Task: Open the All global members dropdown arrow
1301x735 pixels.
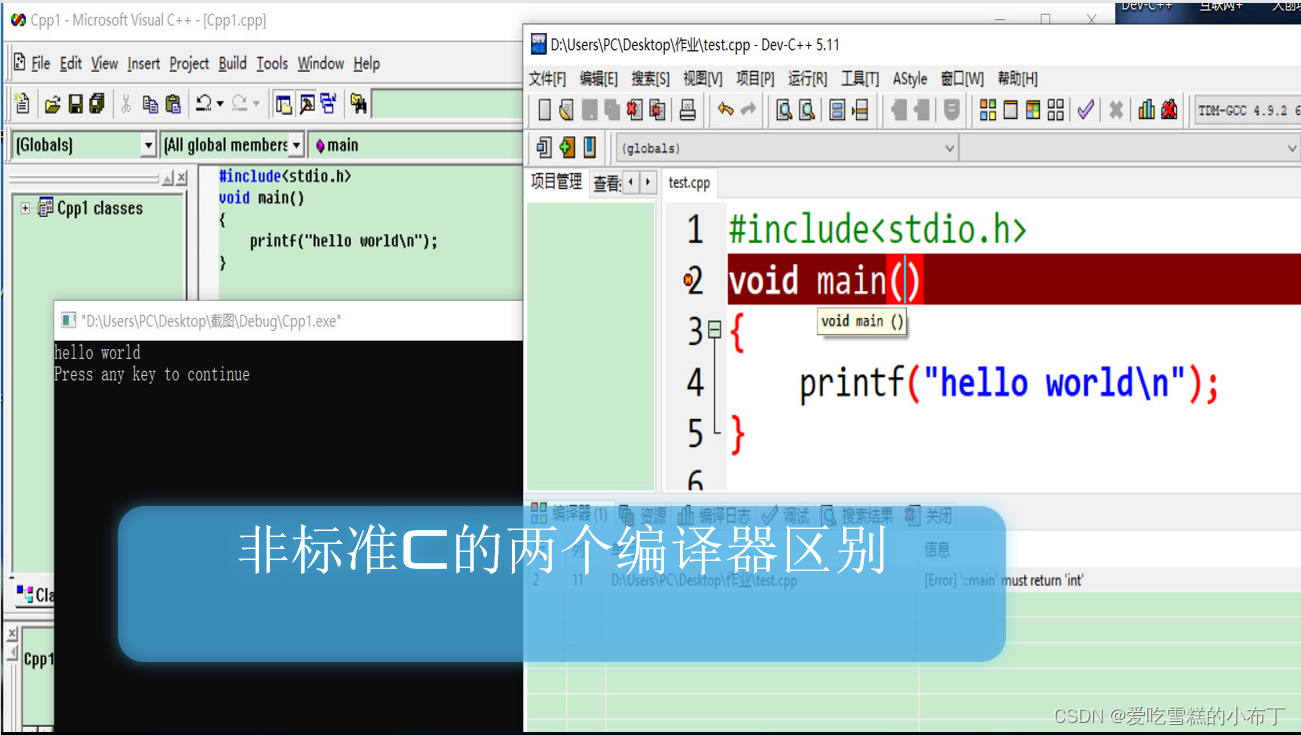Action: 296,145
